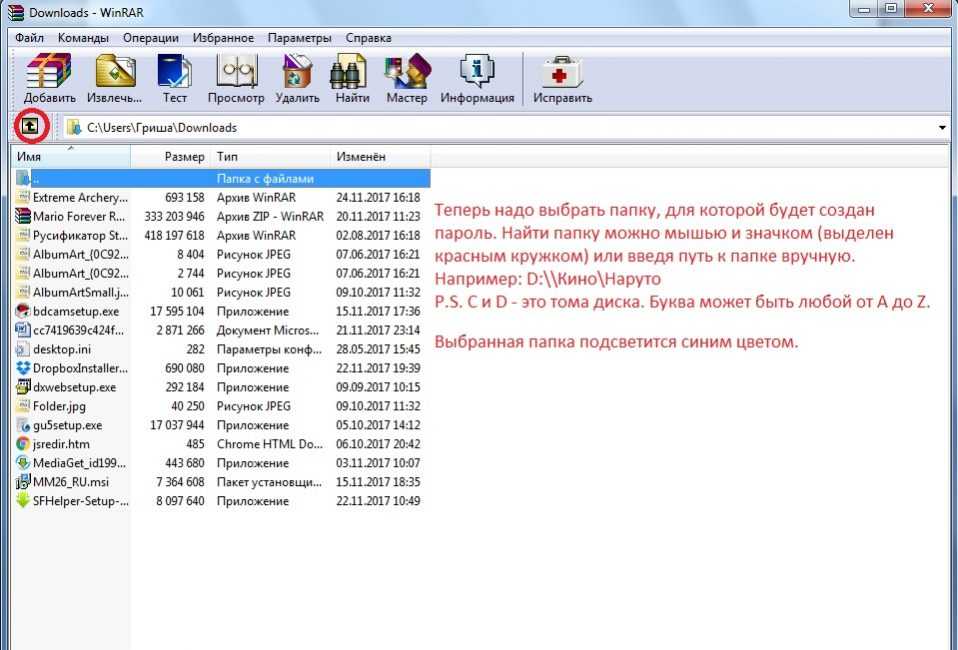Open the Избранное menu
This screenshot has height=650, width=958.
[x=225, y=38]
